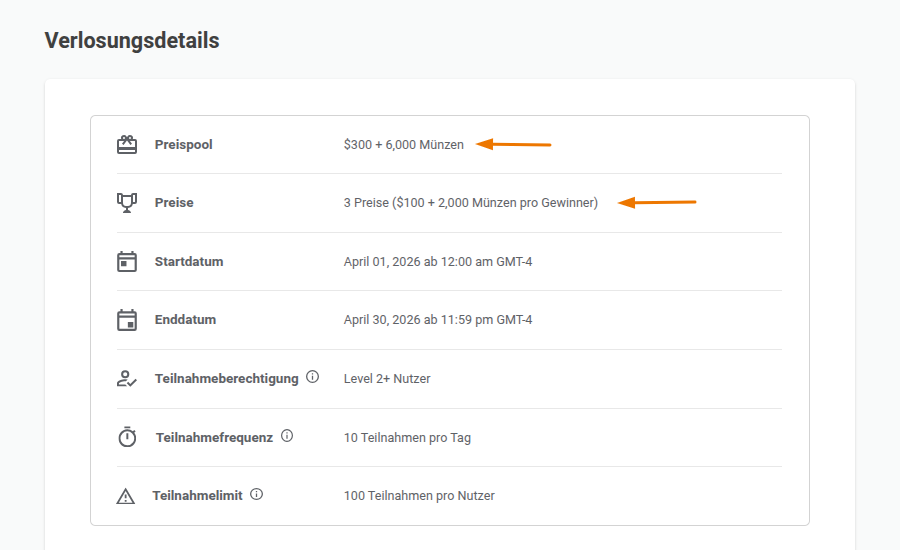Click the value "10 Teilnahmen pro Tag"
Image resolution: width=900 pixels, height=550 pixels.
[x=407, y=438]
